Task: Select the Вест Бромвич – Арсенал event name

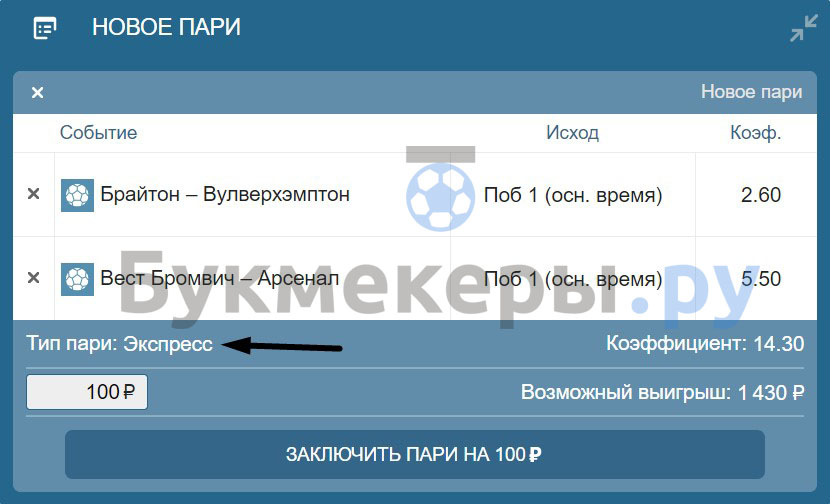Action: 220,278
